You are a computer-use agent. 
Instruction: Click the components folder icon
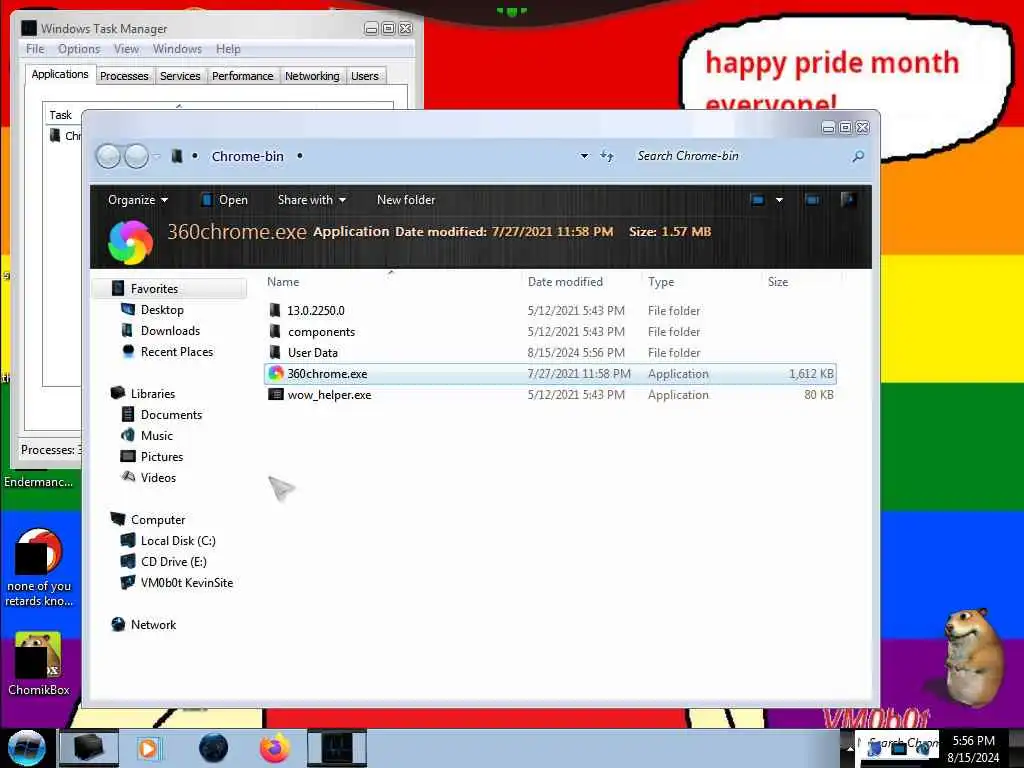pos(275,331)
